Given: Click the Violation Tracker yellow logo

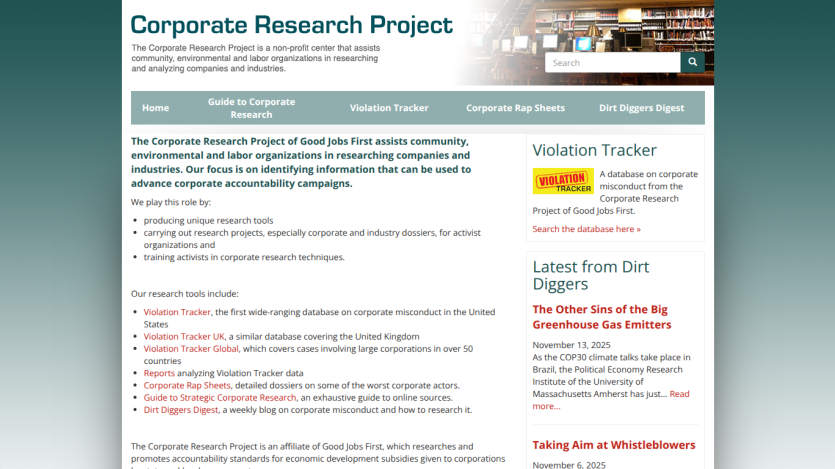Looking at the screenshot, I should (563, 181).
